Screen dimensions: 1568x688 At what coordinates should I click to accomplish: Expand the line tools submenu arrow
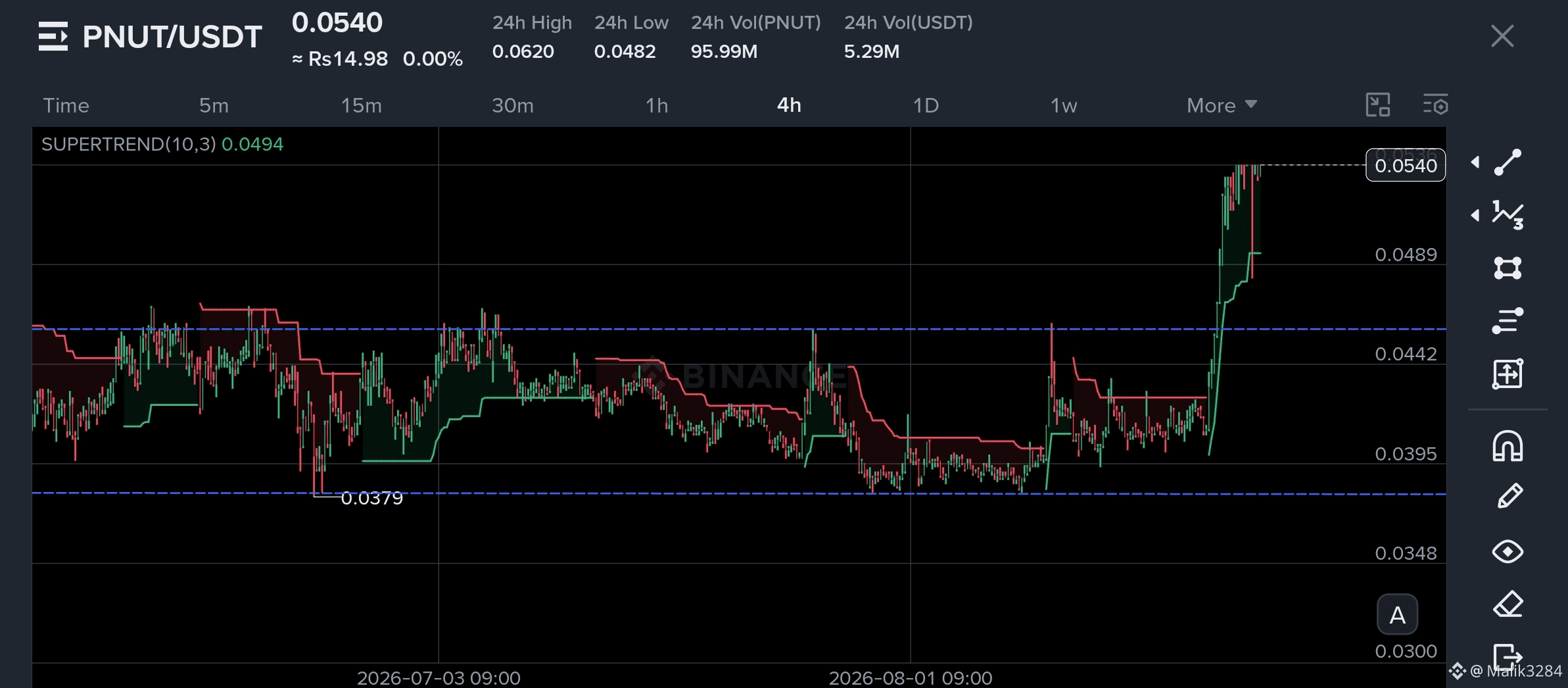coord(1475,162)
